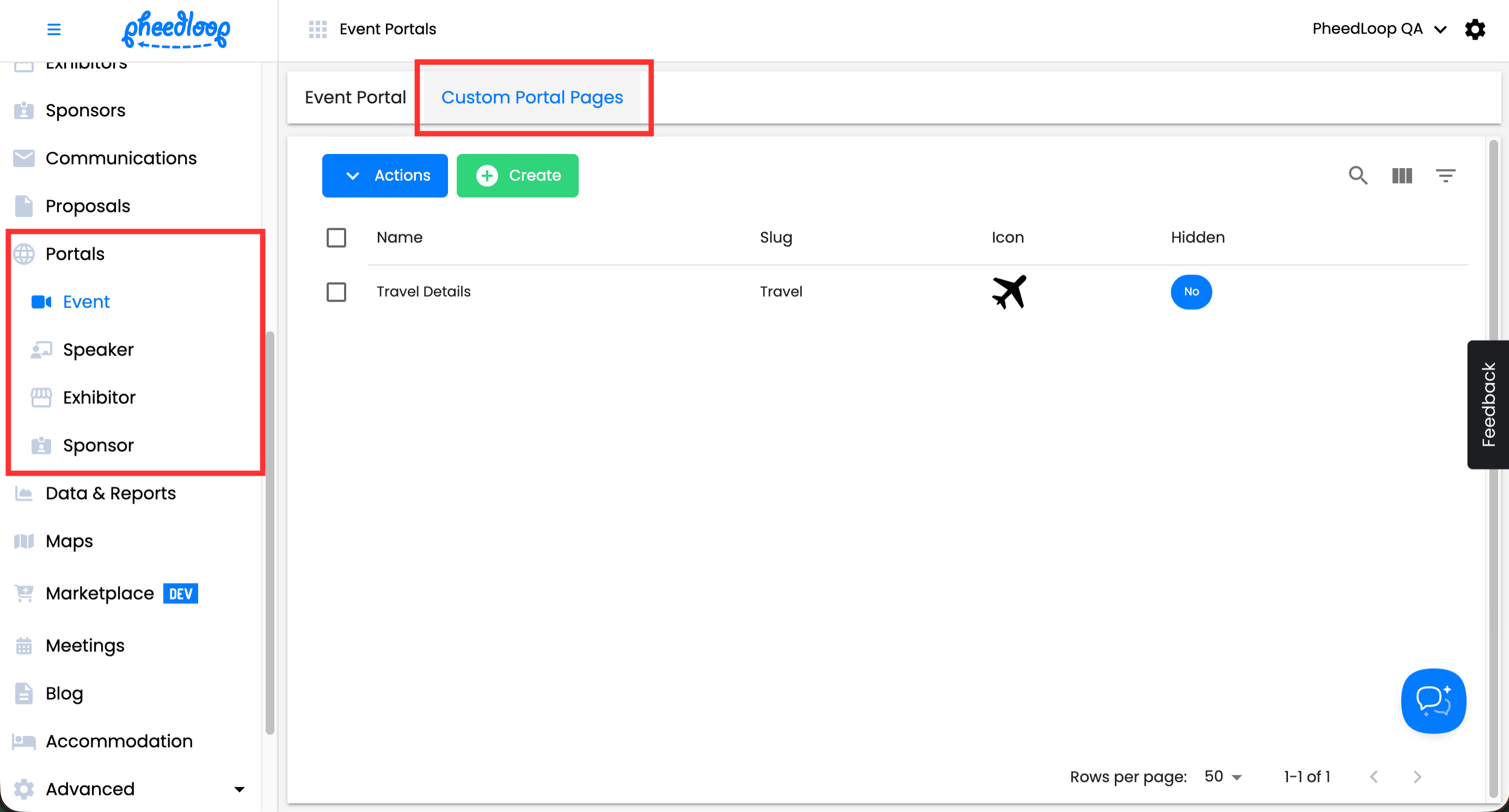Check the Travel Details row checkbox
Viewport: 1509px width, 812px height.
(336, 292)
